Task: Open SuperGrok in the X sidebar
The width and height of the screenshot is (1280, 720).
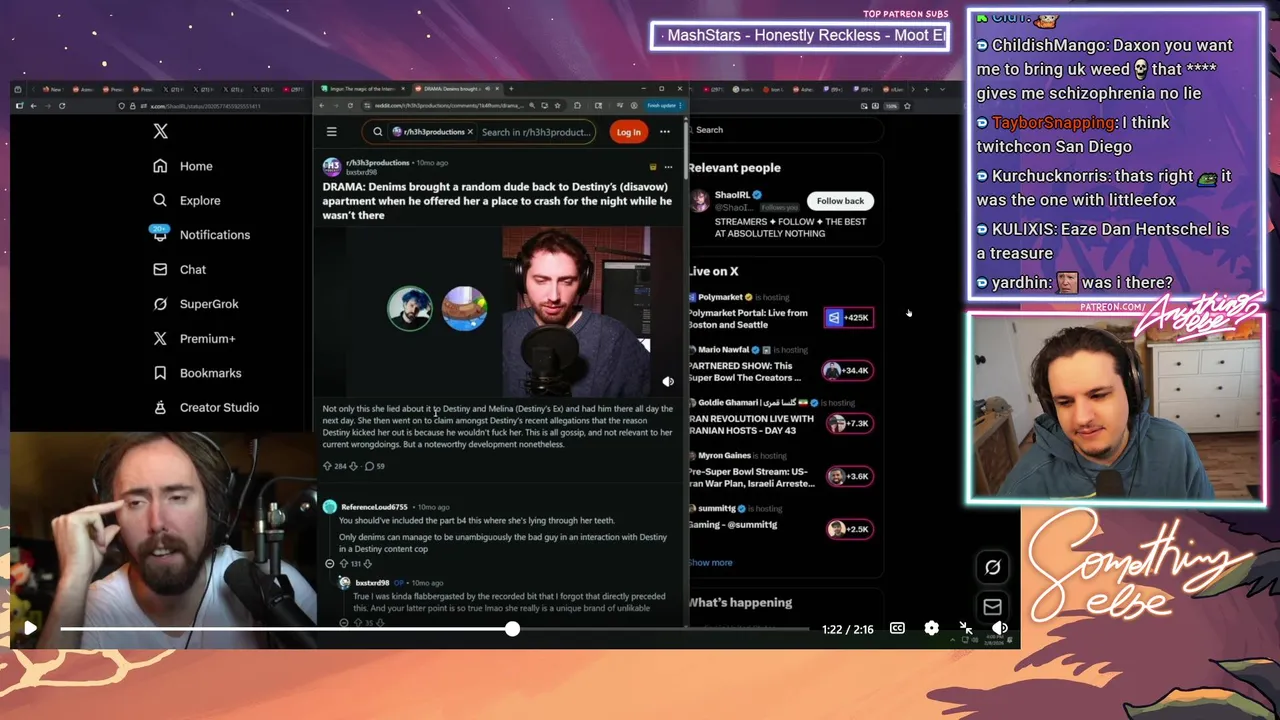Action: pos(196,304)
